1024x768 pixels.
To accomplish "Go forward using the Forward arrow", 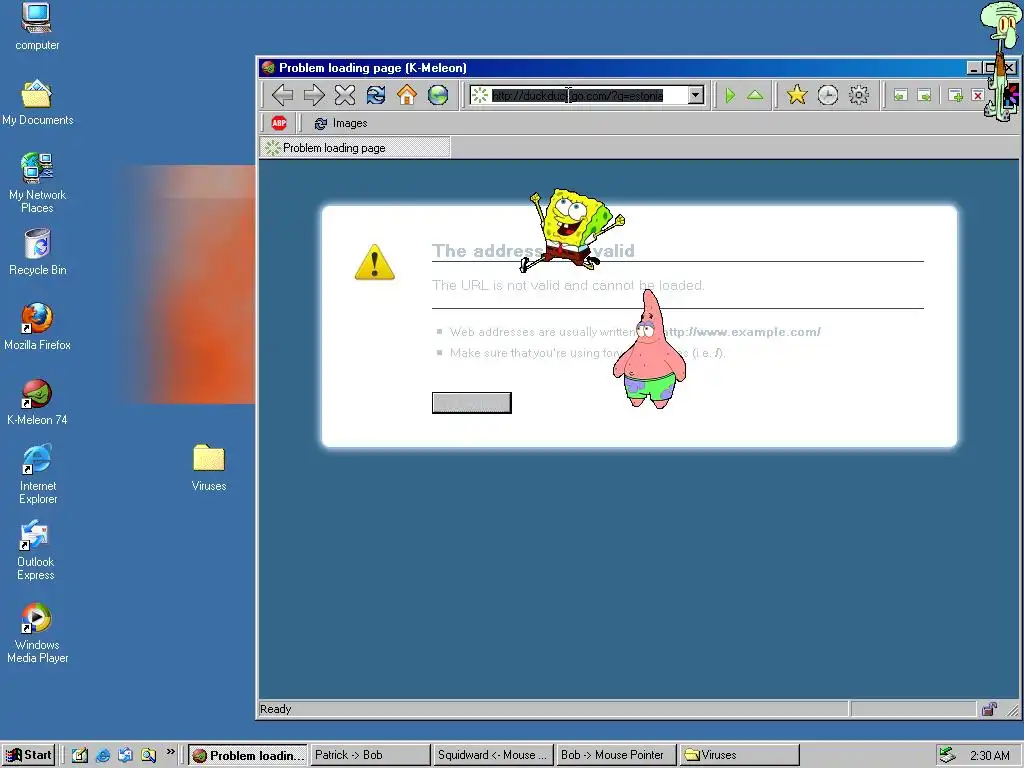I will 314,95.
